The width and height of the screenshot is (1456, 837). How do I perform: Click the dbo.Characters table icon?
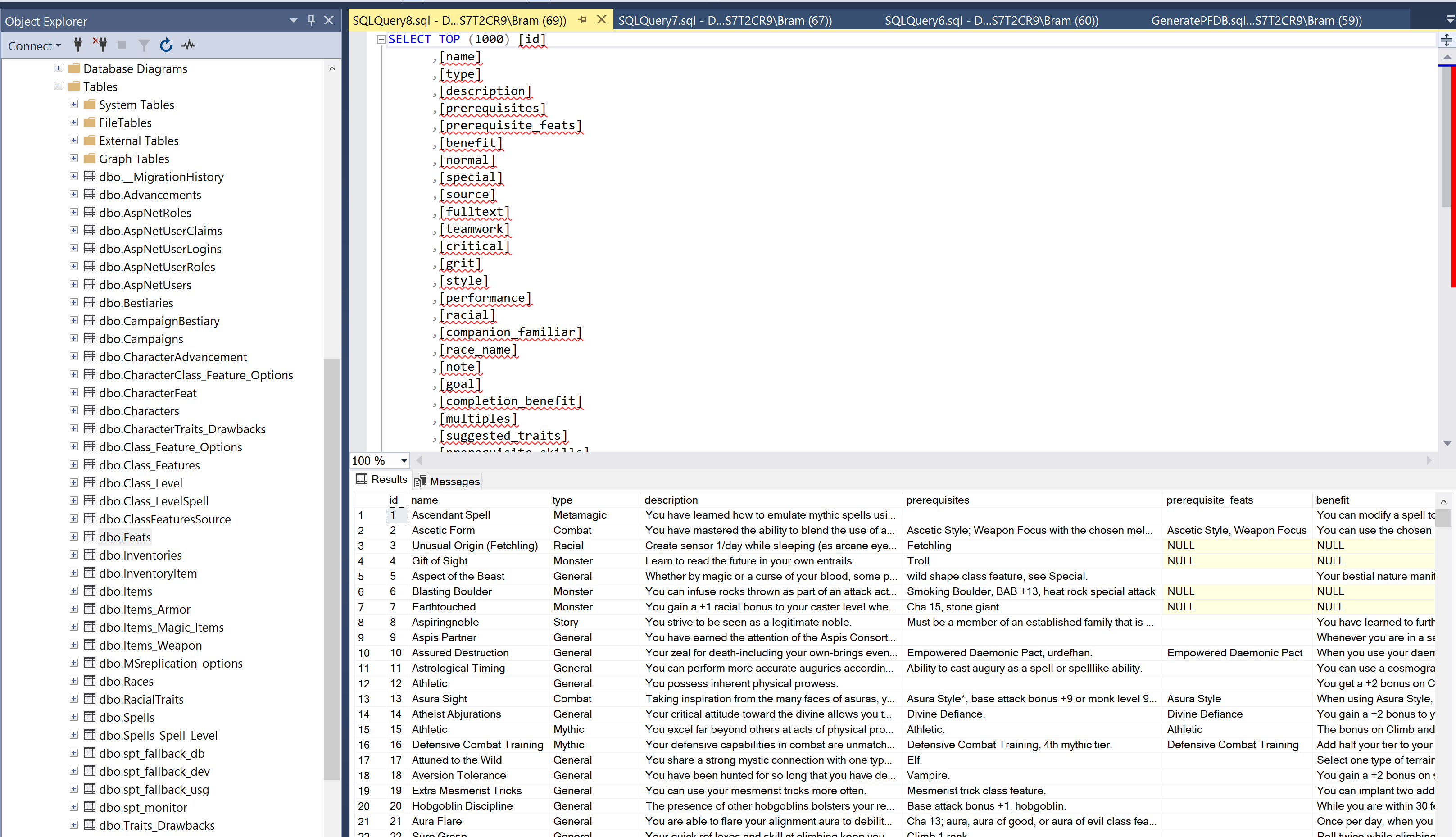pos(90,410)
